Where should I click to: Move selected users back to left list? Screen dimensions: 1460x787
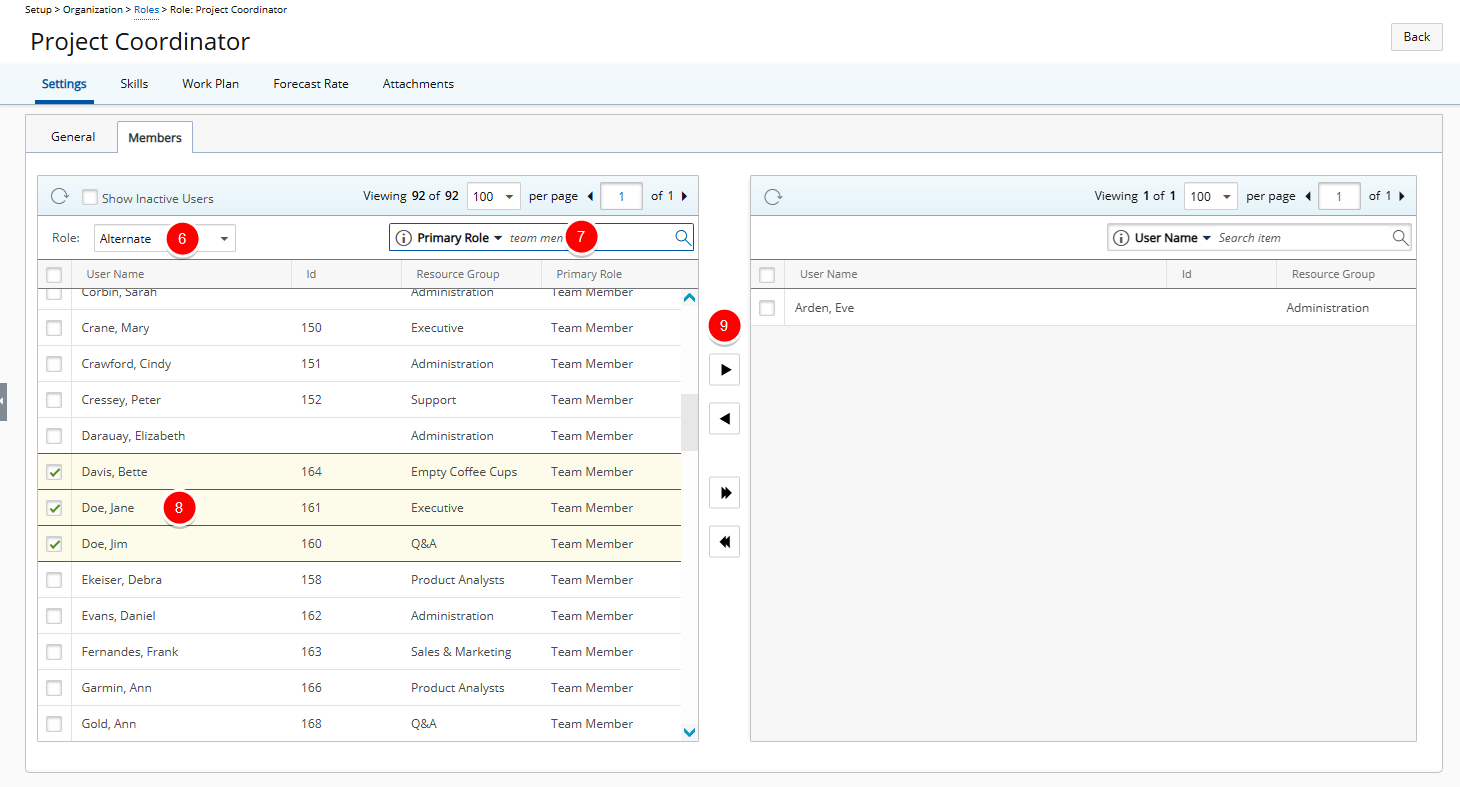point(725,418)
